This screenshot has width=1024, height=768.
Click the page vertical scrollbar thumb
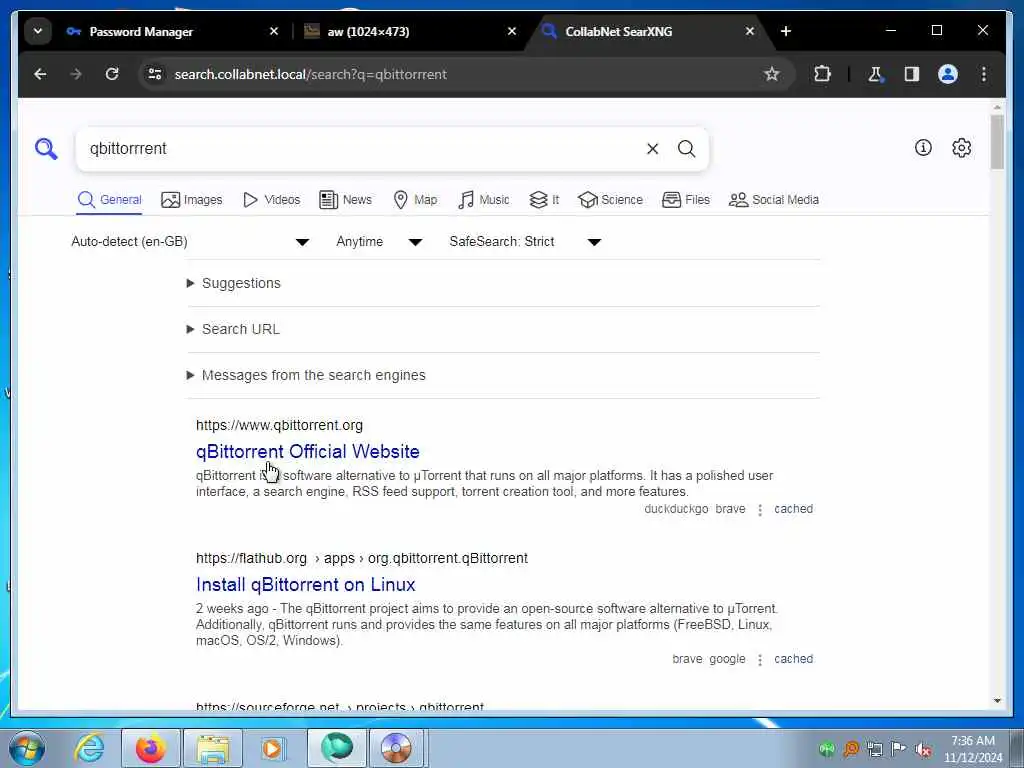tap(997, 142)
